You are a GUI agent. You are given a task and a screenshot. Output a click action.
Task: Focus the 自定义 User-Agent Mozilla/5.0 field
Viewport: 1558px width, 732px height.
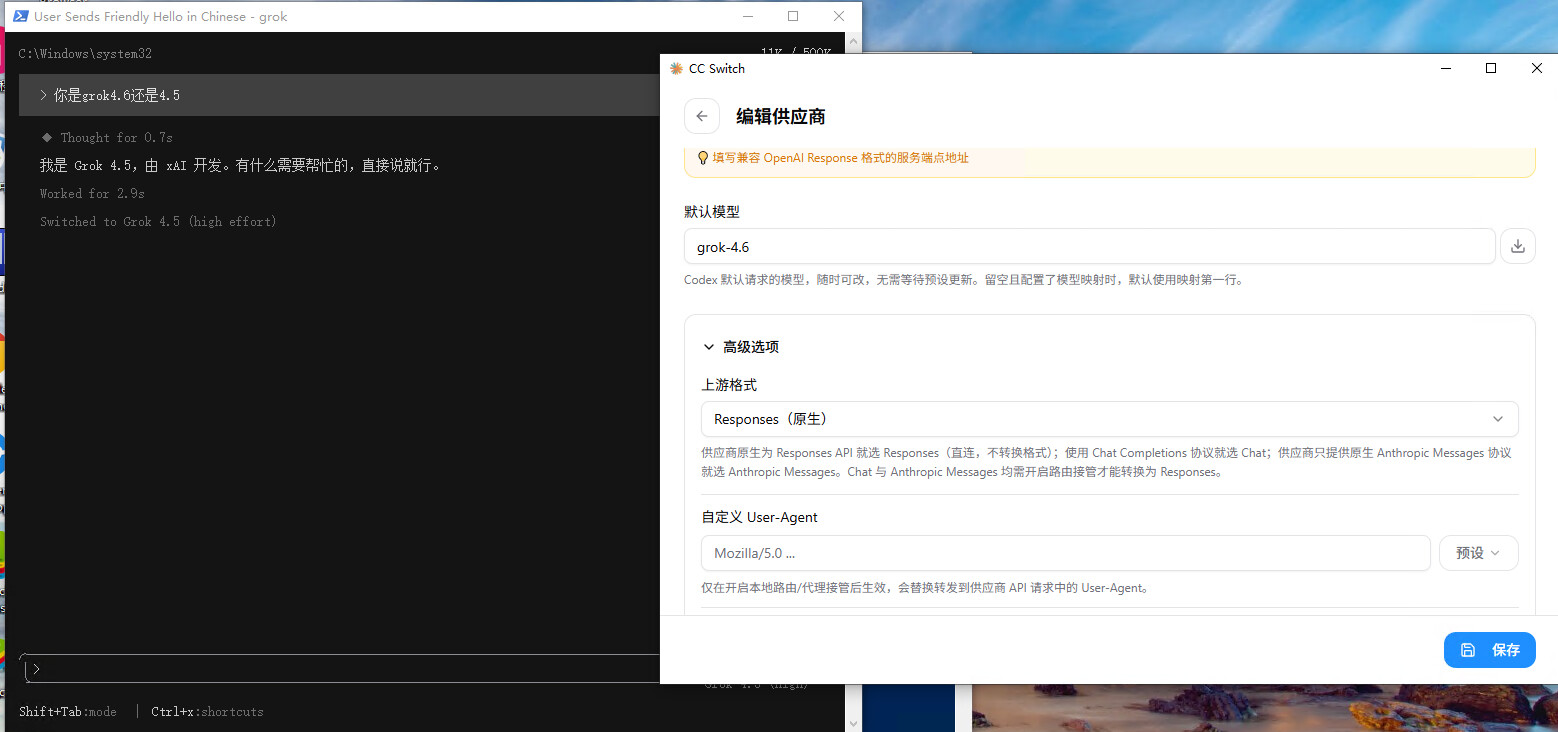(1065, 553)
